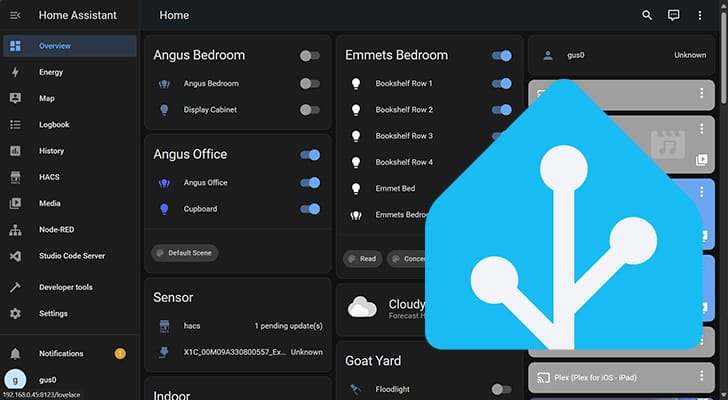Screen dimensions: 728x400
Task: Click the Floodlight icon in Goat Yard
Action: pos(356,389)
